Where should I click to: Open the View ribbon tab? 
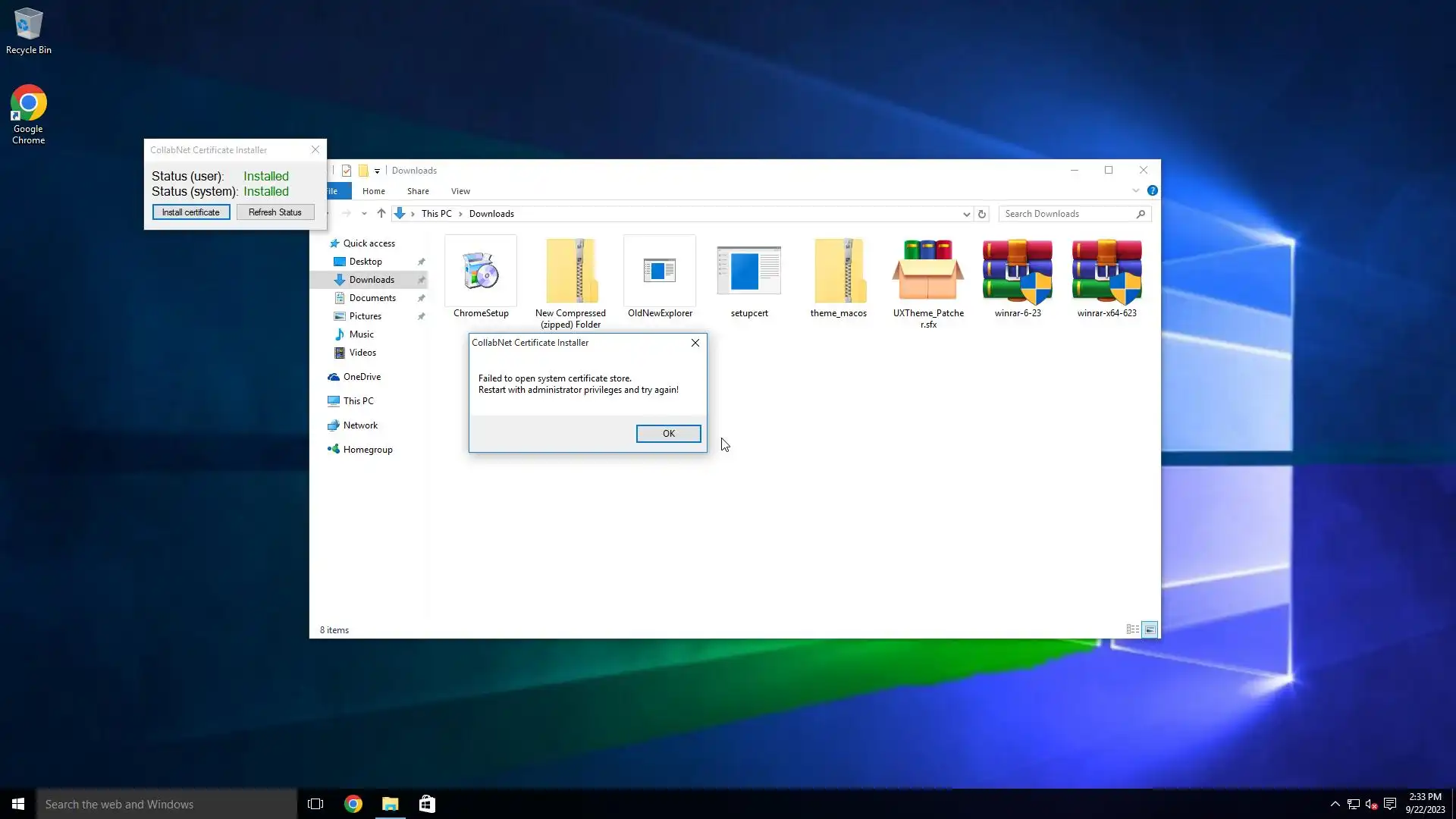(460, 191)
